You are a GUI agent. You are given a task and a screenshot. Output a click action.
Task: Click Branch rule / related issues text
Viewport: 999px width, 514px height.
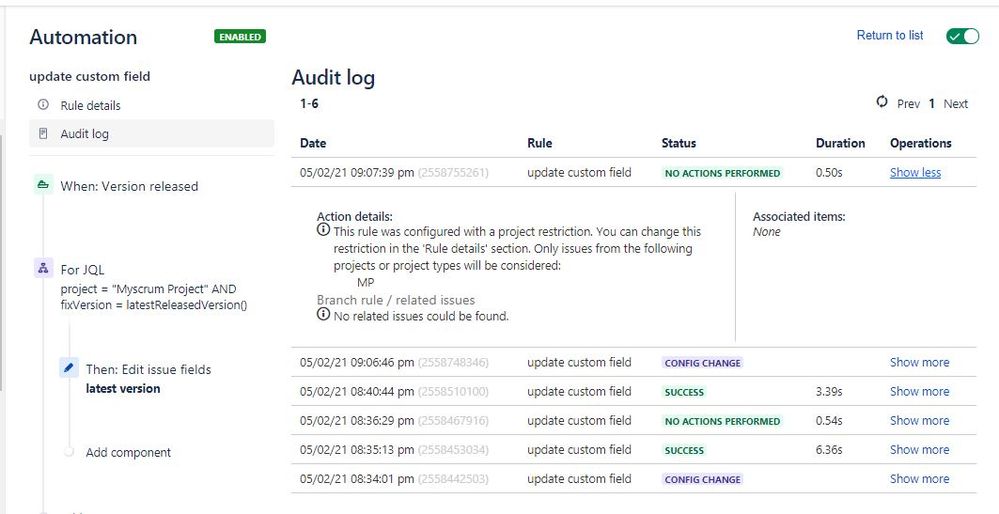[396, 300]
